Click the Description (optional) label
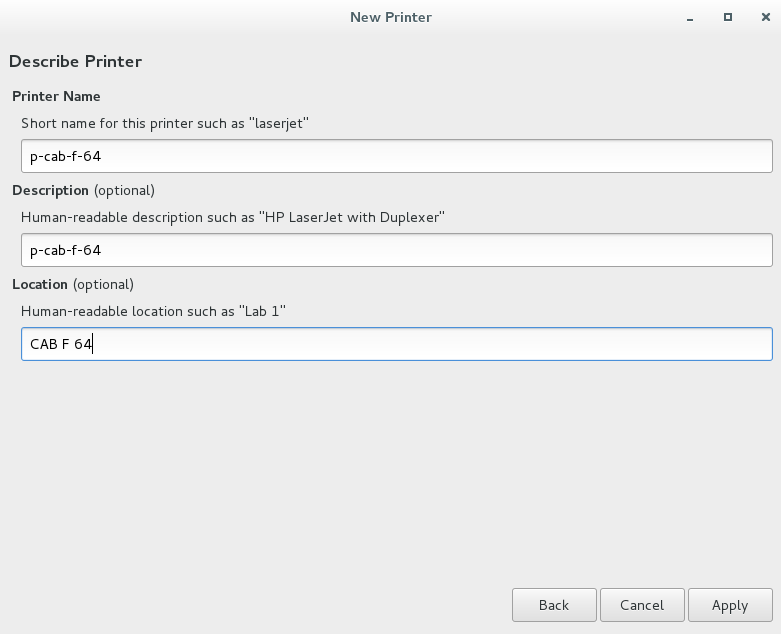The height and width of the screenshot is (634, 781). (x=84, y=190)
